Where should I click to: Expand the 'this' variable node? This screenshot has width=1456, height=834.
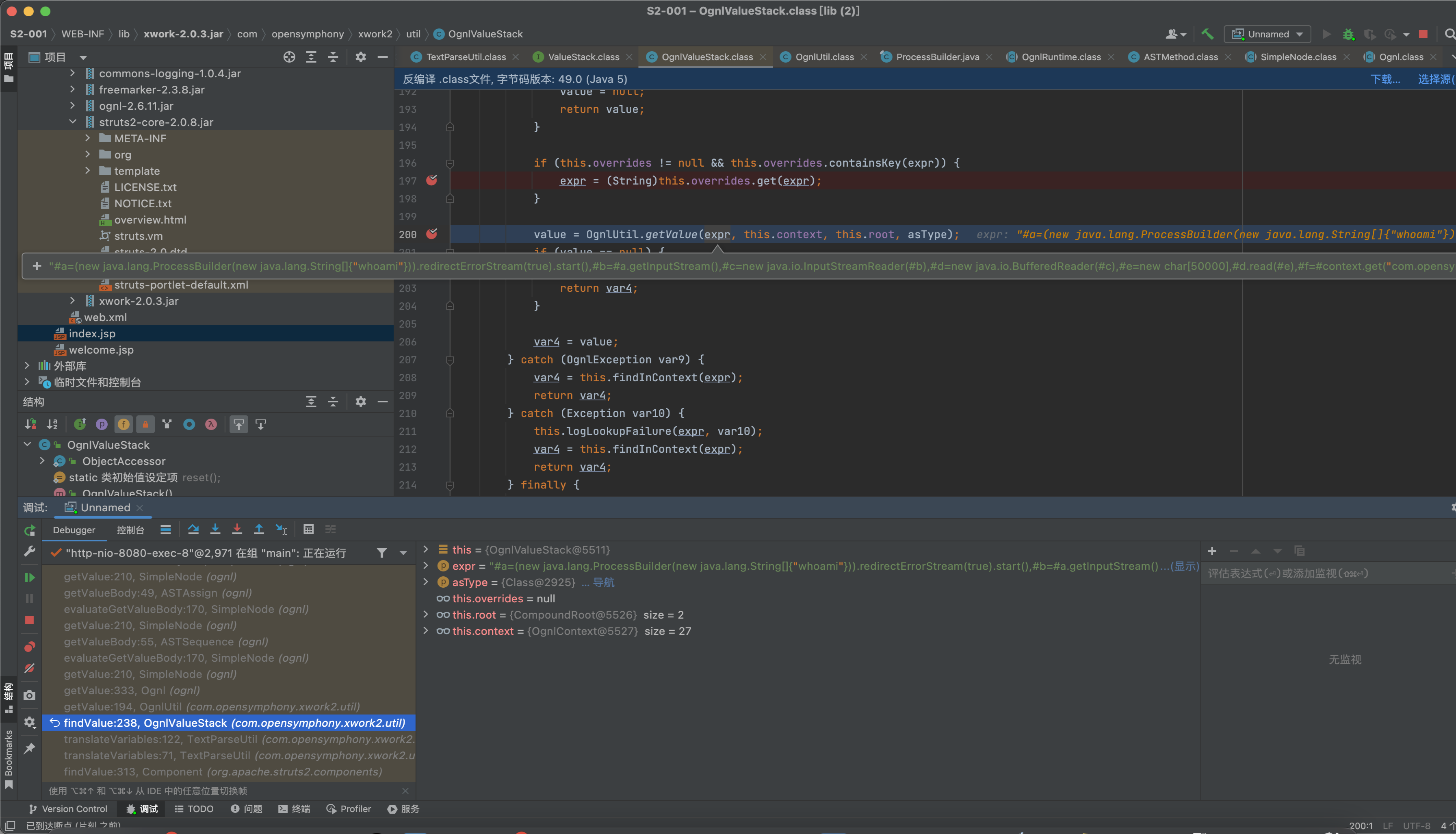(x=425, y=549)
